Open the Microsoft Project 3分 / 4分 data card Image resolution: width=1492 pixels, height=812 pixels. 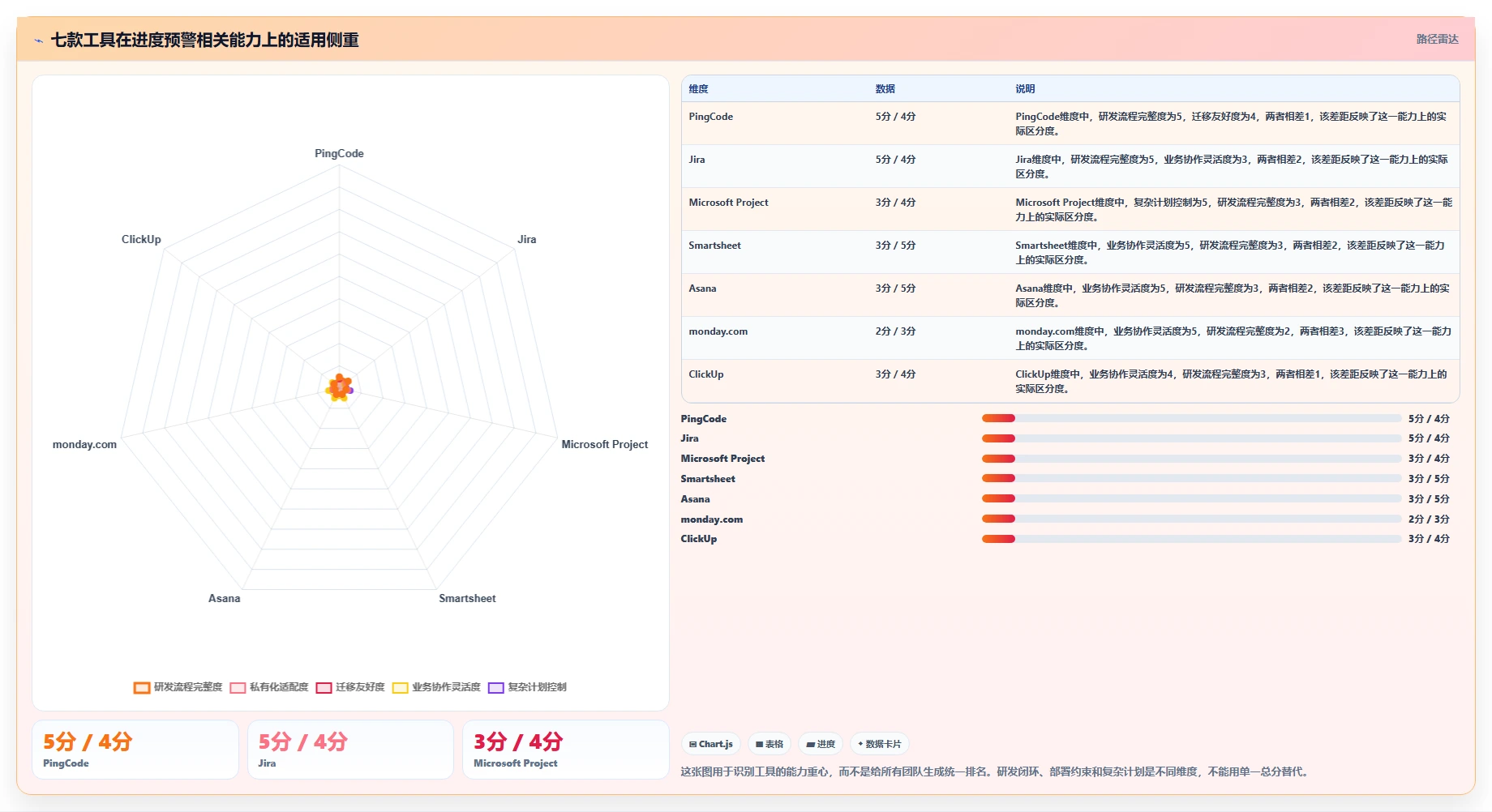[566, 750]
